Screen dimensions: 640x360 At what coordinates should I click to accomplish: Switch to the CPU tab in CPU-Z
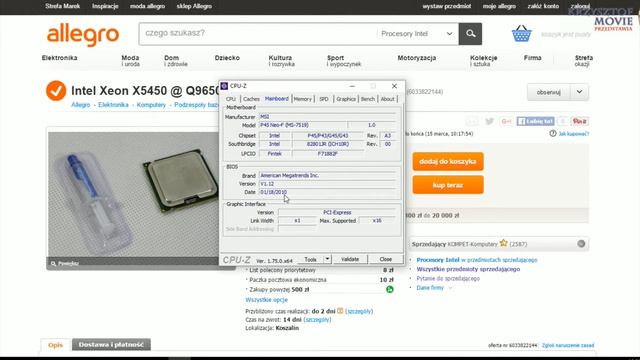tap(231, 99)
